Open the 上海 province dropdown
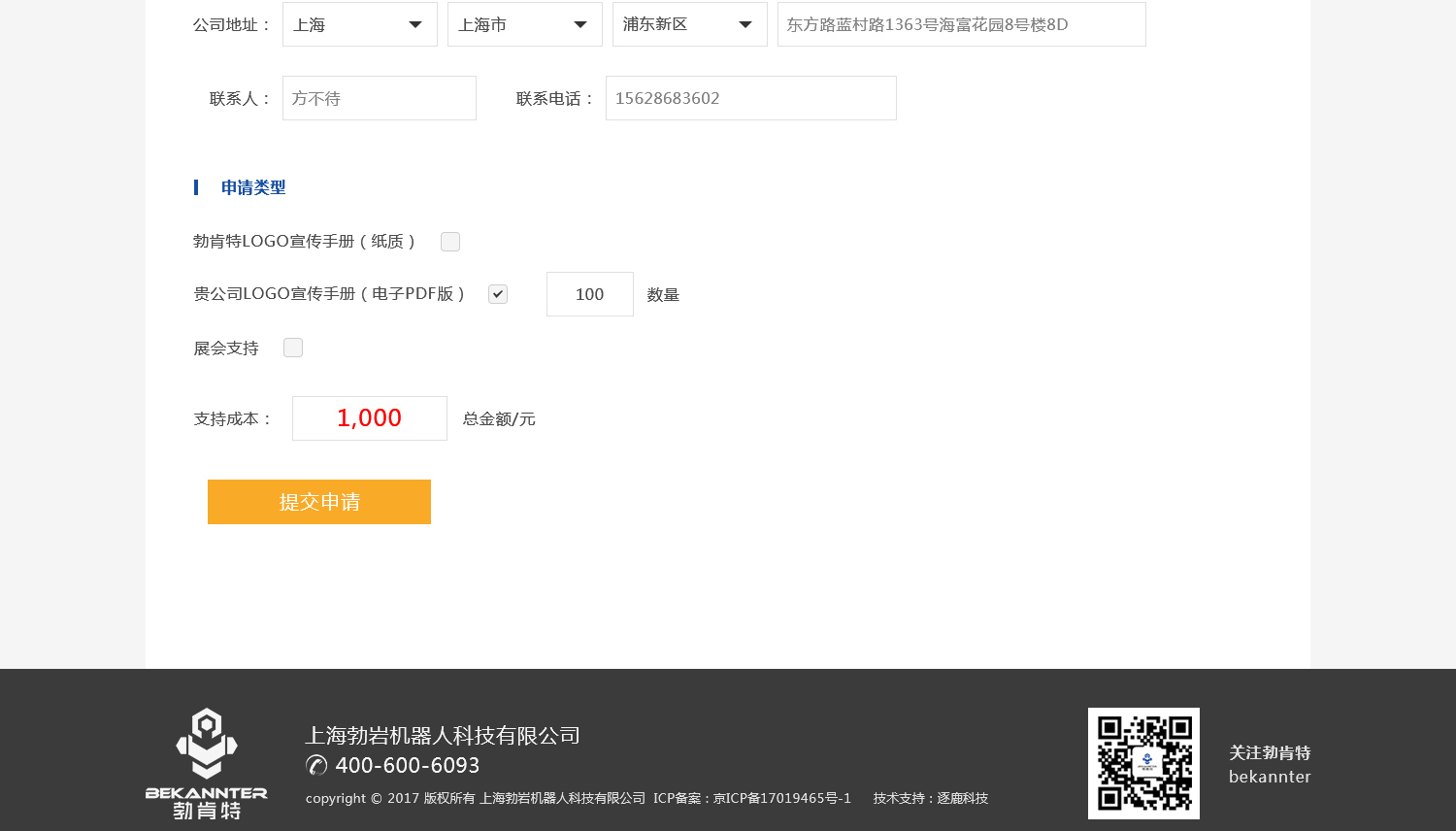The image size is (1456, 831). [359, 24]
